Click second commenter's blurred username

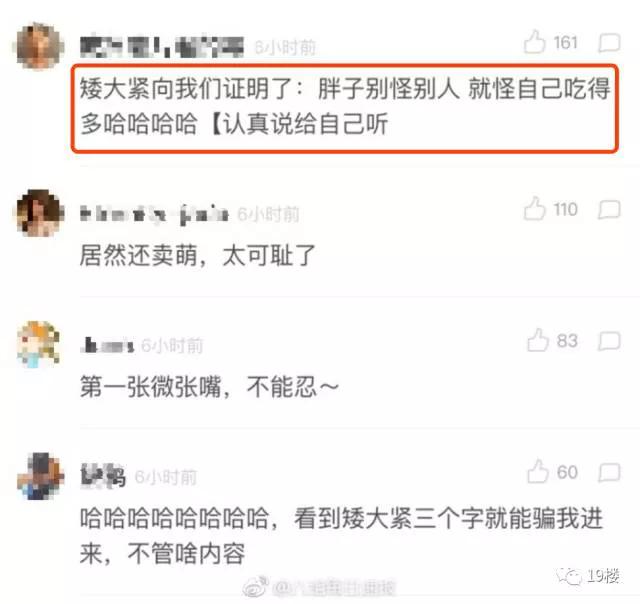pos(154,214)
